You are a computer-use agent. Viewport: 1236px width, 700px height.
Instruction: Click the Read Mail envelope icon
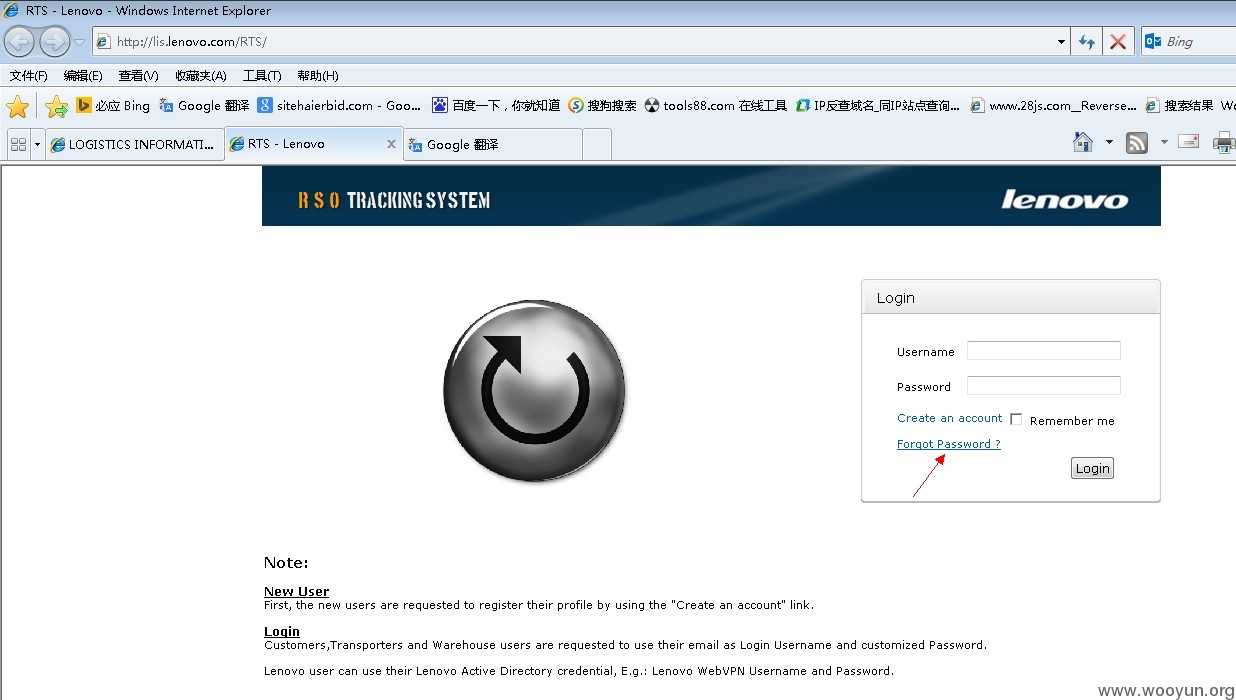[x=1189, y=142]
